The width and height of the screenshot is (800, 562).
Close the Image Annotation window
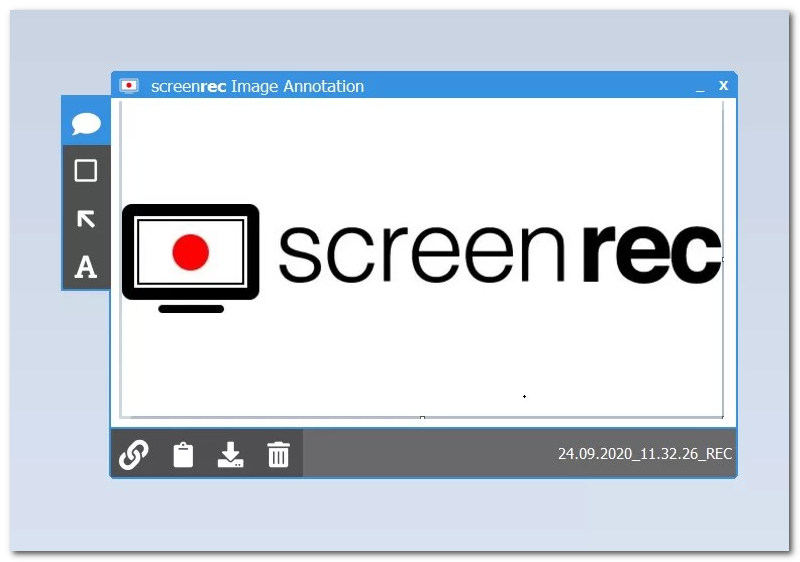coord(723,85)
